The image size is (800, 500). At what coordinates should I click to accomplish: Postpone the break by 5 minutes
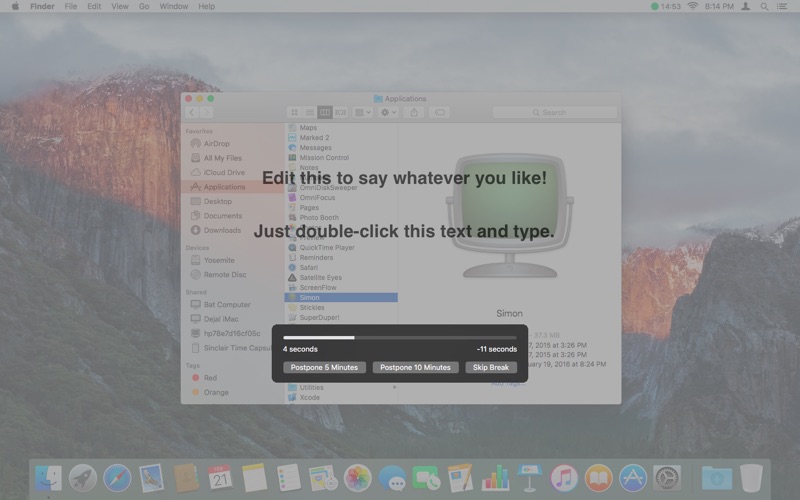(324, 367)
